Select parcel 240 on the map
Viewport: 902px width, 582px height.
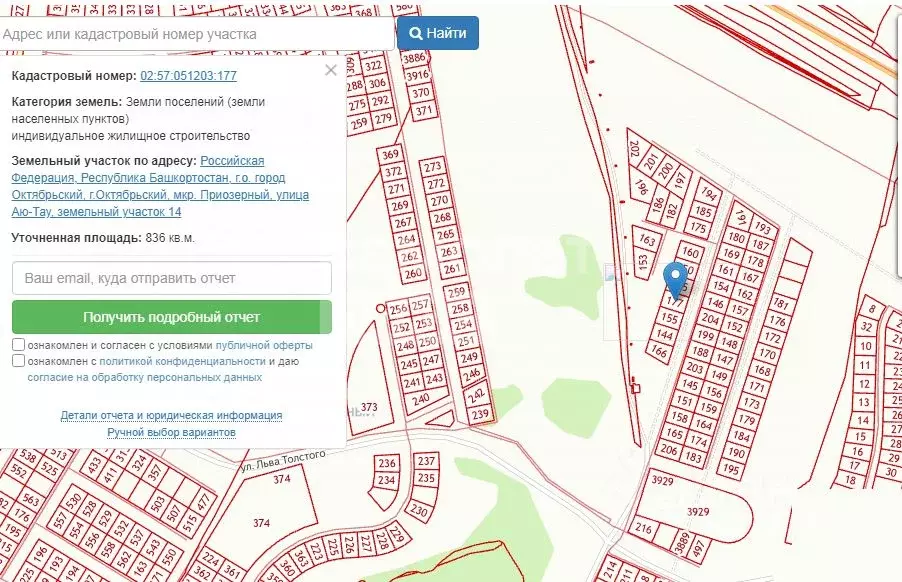tap(421, 399)
